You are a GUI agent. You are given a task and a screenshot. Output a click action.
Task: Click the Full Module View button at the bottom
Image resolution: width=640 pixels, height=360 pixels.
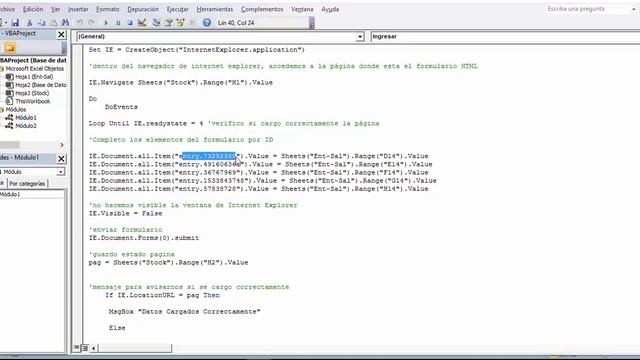(x=85, y=348)
